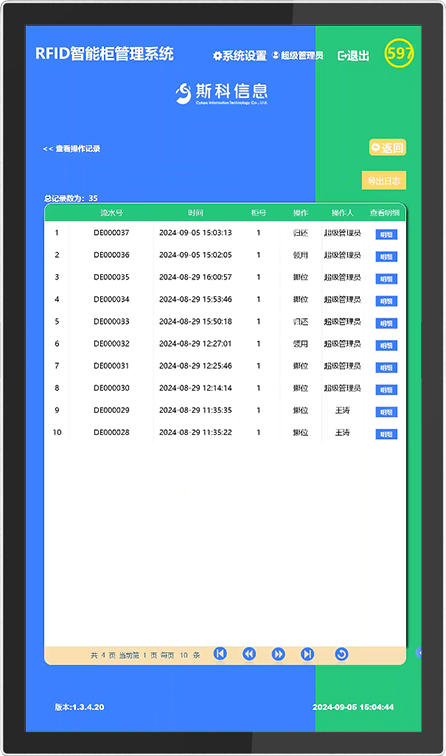Click 归还 operation in DE000037 row

pyautogui.click(x=300, y=233)
